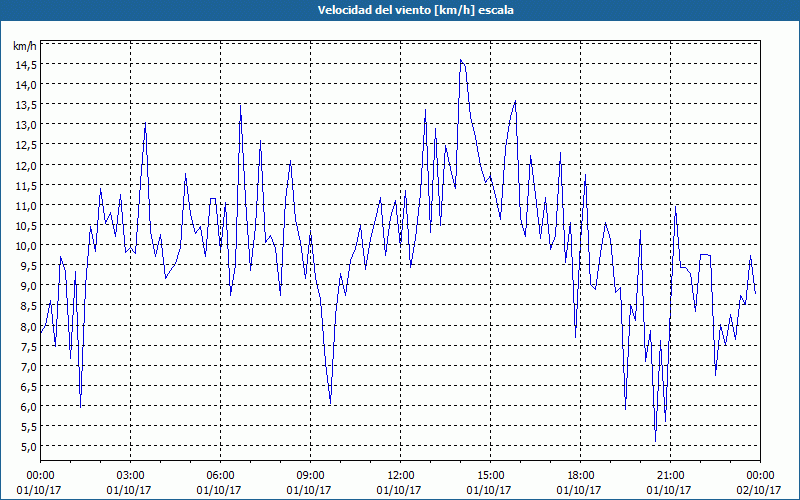The width and height of the screenshot is (800, 500).
Task: Click the highest peak of the wind line
Action: [x=461, y=60]
